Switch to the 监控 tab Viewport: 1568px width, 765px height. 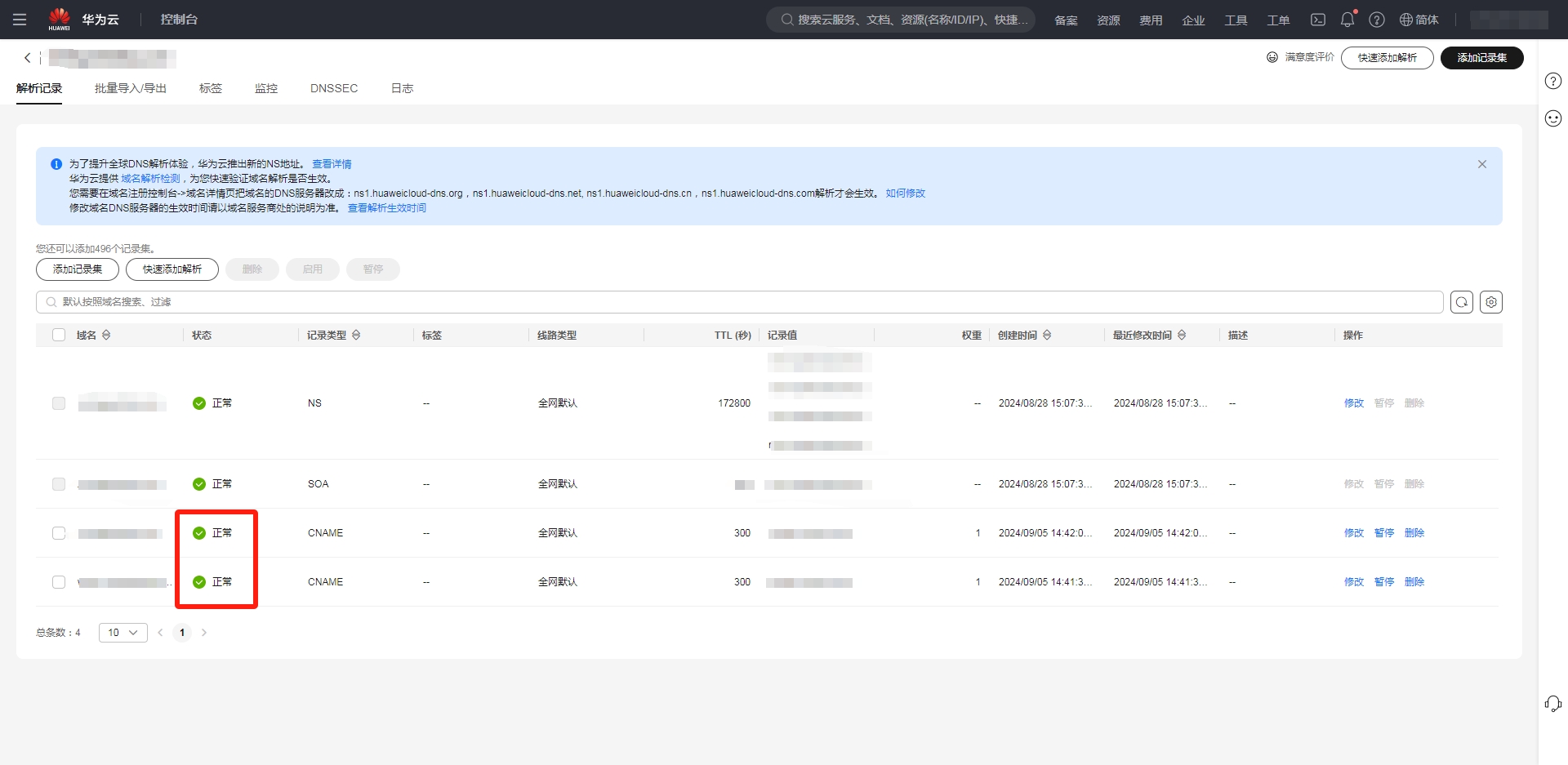(x=266, y=88)
